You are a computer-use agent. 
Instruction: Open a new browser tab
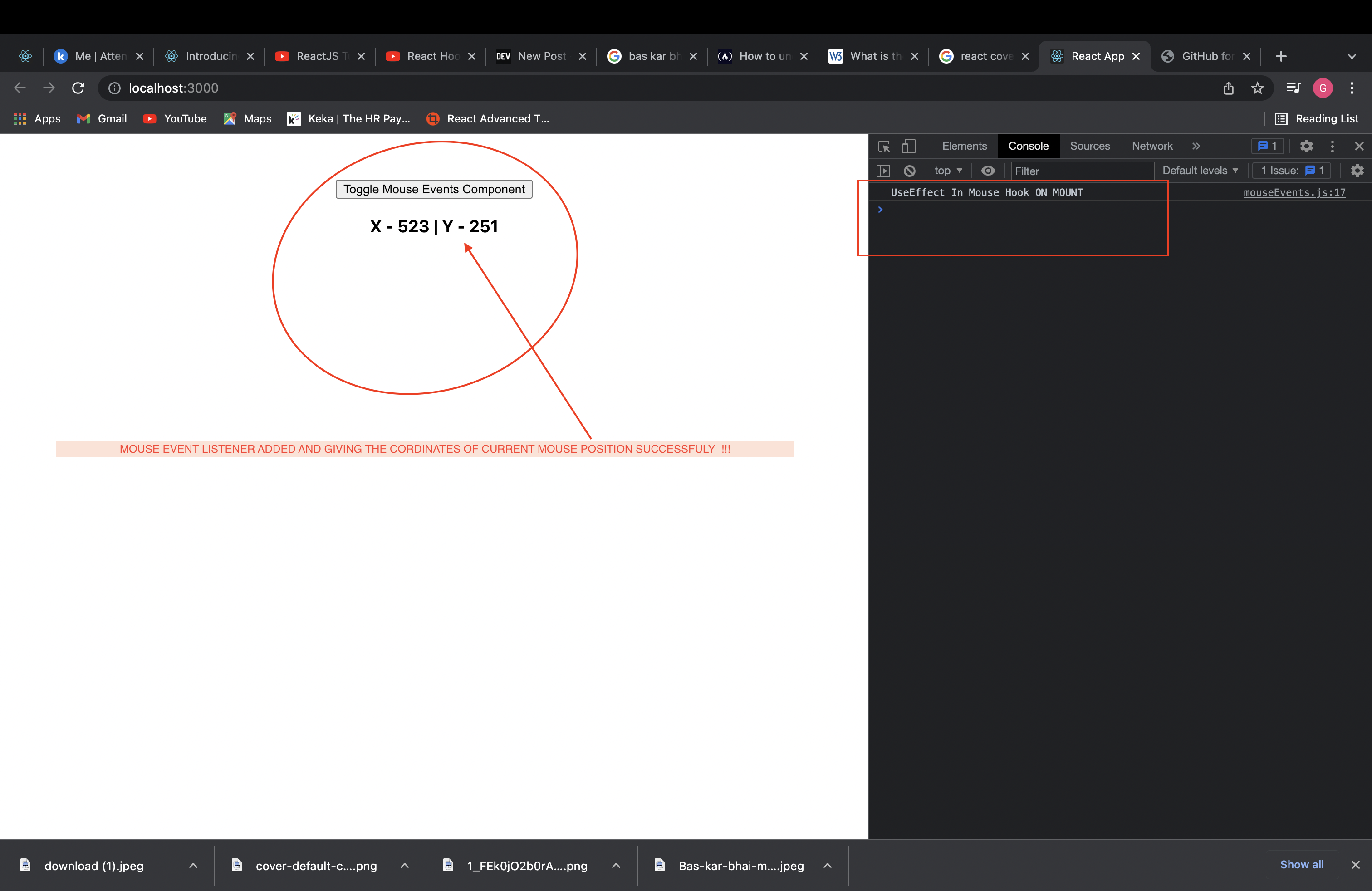click(1281, 56)
